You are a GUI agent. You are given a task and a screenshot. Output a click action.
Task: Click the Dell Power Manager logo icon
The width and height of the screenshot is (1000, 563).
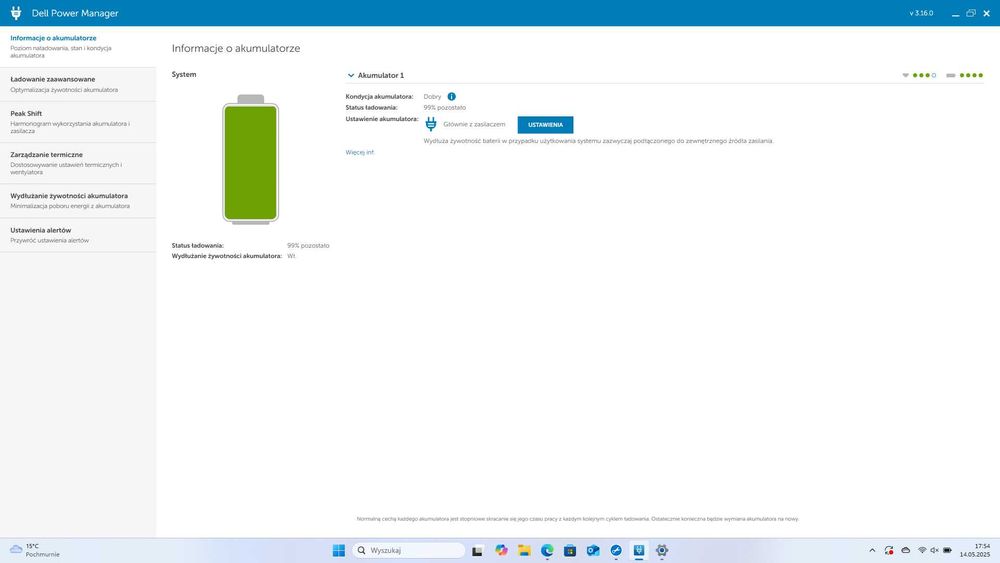coord(16,13)
